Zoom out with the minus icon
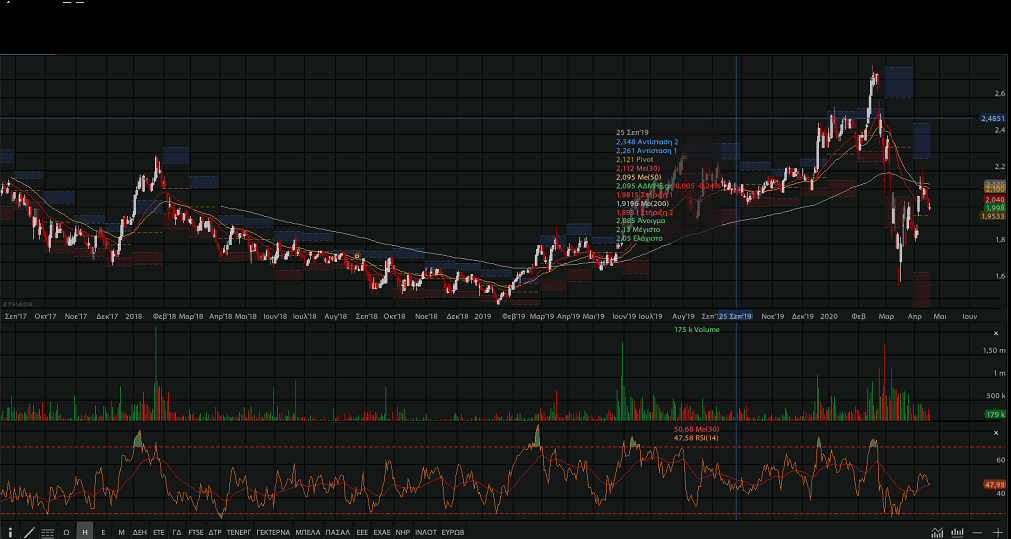The image size is (1011, 539). click(977, 532)
